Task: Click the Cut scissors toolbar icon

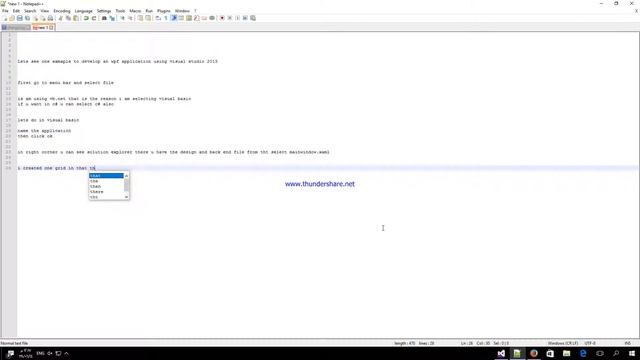Action: (60, 18)
